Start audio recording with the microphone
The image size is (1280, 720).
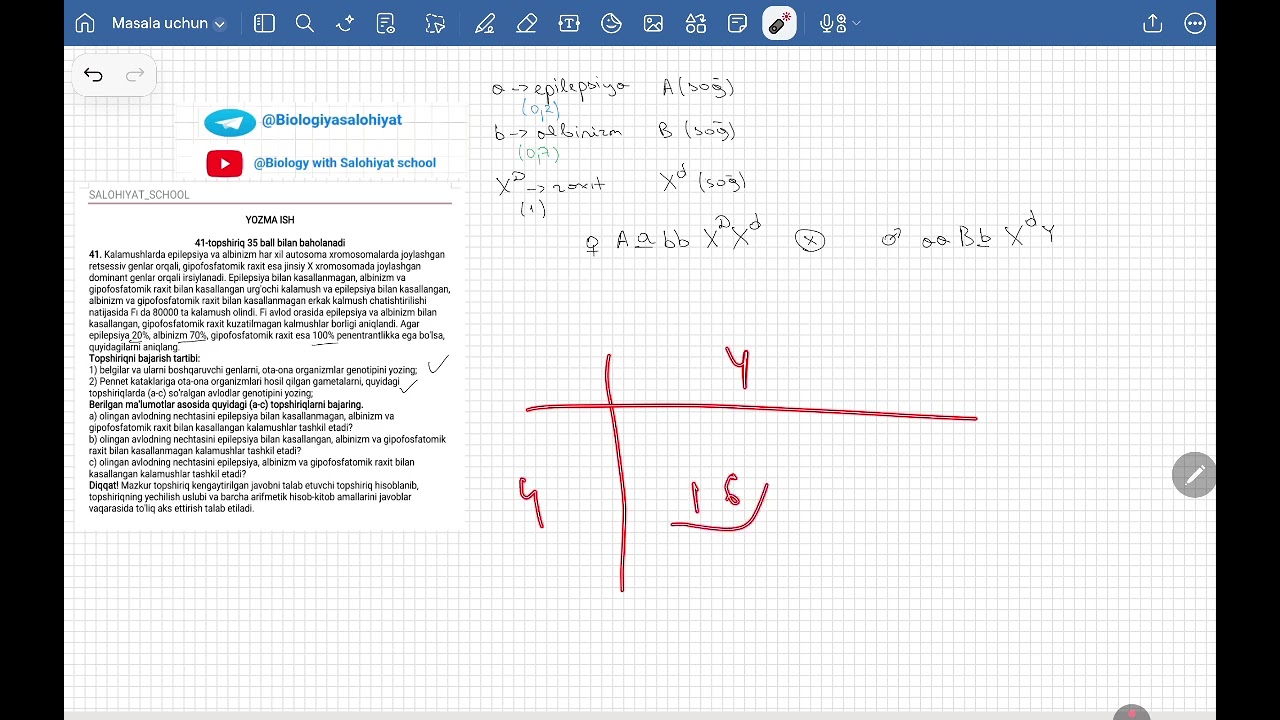tap(829, 23)
